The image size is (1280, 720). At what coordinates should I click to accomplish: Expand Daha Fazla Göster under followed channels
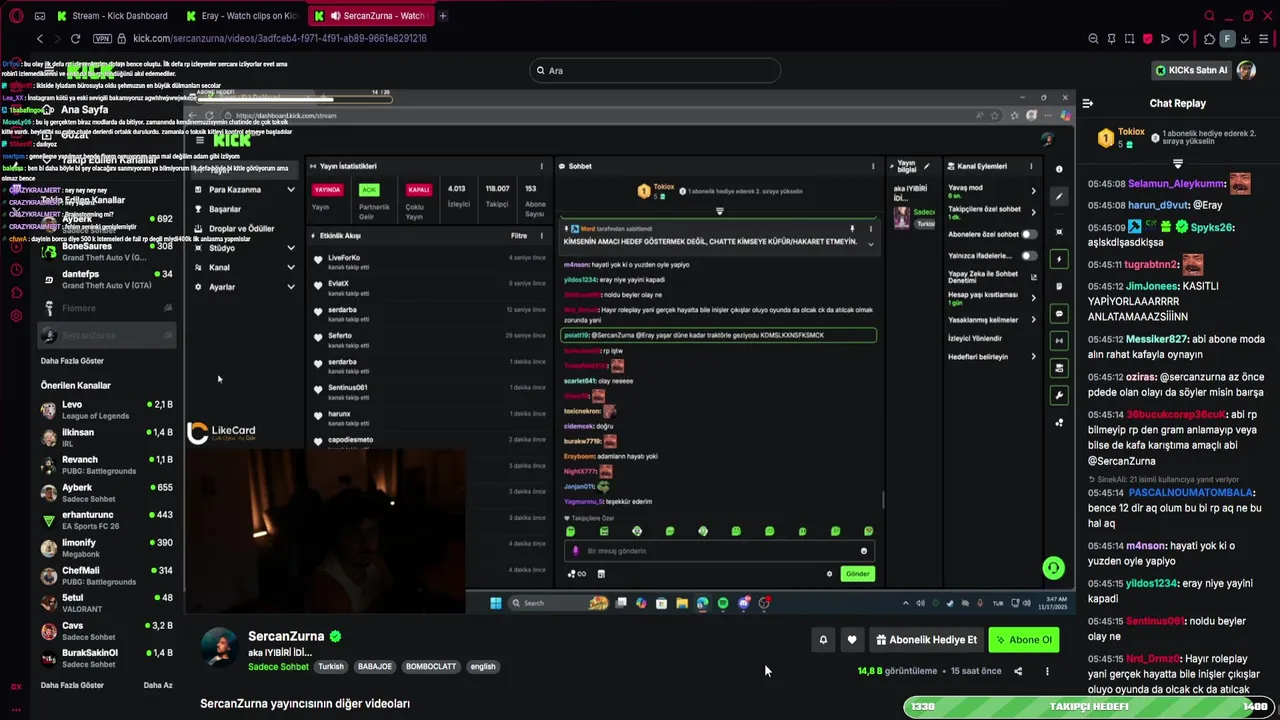click(72, 361)
